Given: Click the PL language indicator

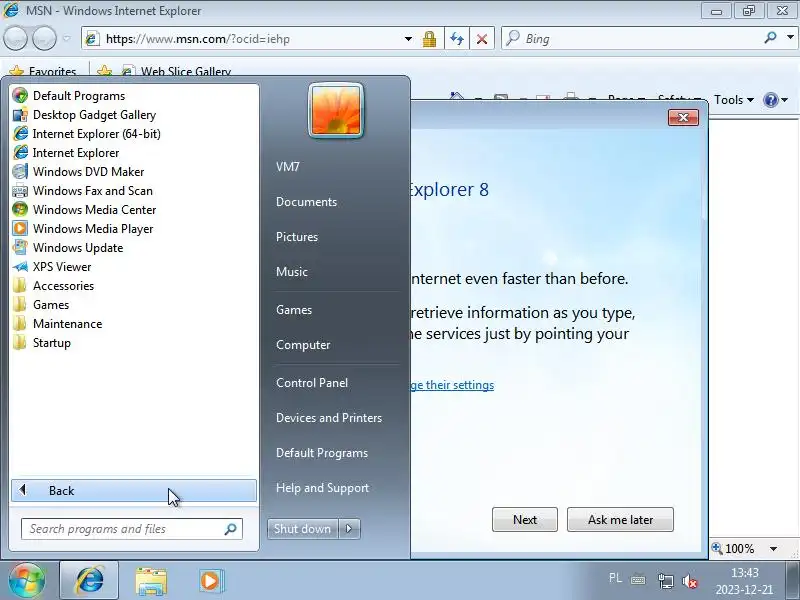Looking at the screenshot, I should pyautogui.click(x=615, y=578).
